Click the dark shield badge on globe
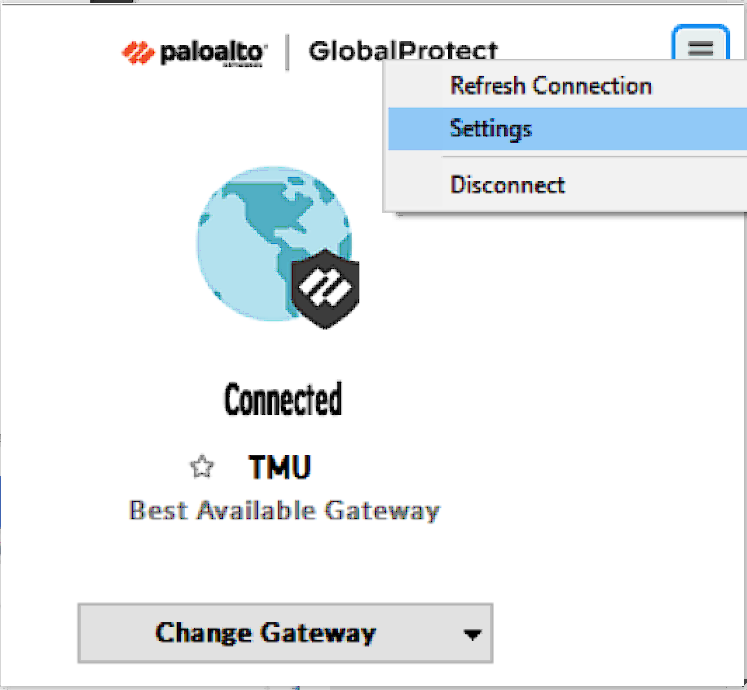This screenshot has height=690, width=747. [325, 289]
